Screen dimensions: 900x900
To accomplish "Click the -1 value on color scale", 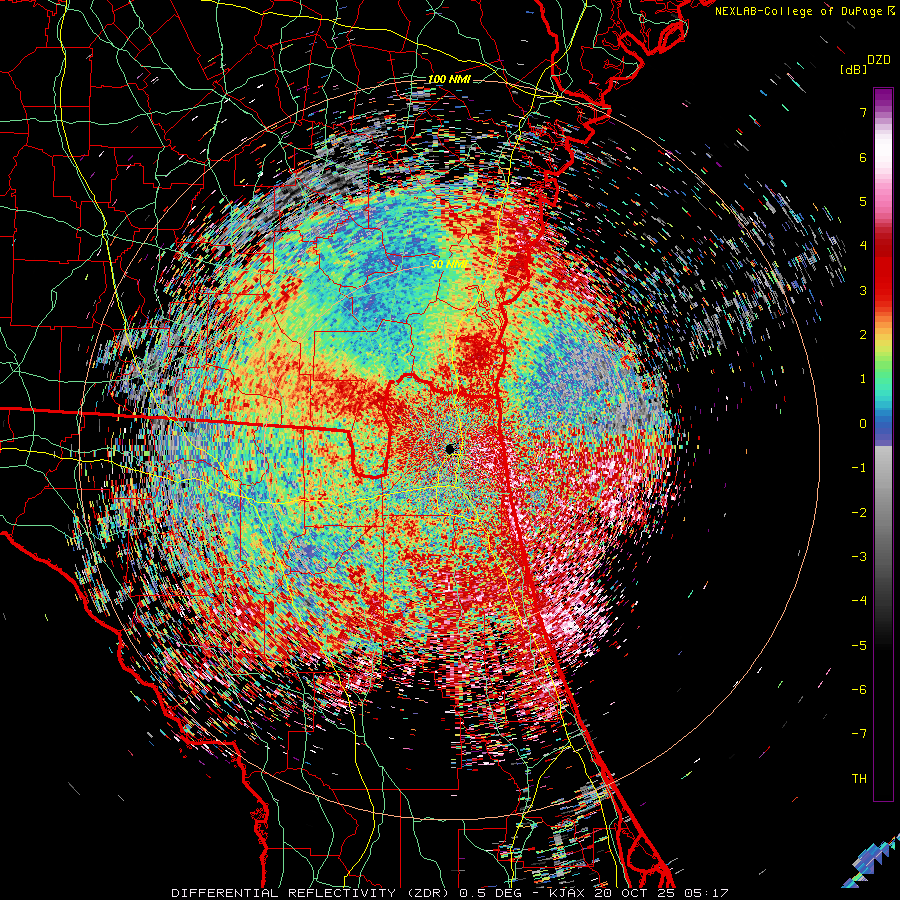I will [859, 468].
